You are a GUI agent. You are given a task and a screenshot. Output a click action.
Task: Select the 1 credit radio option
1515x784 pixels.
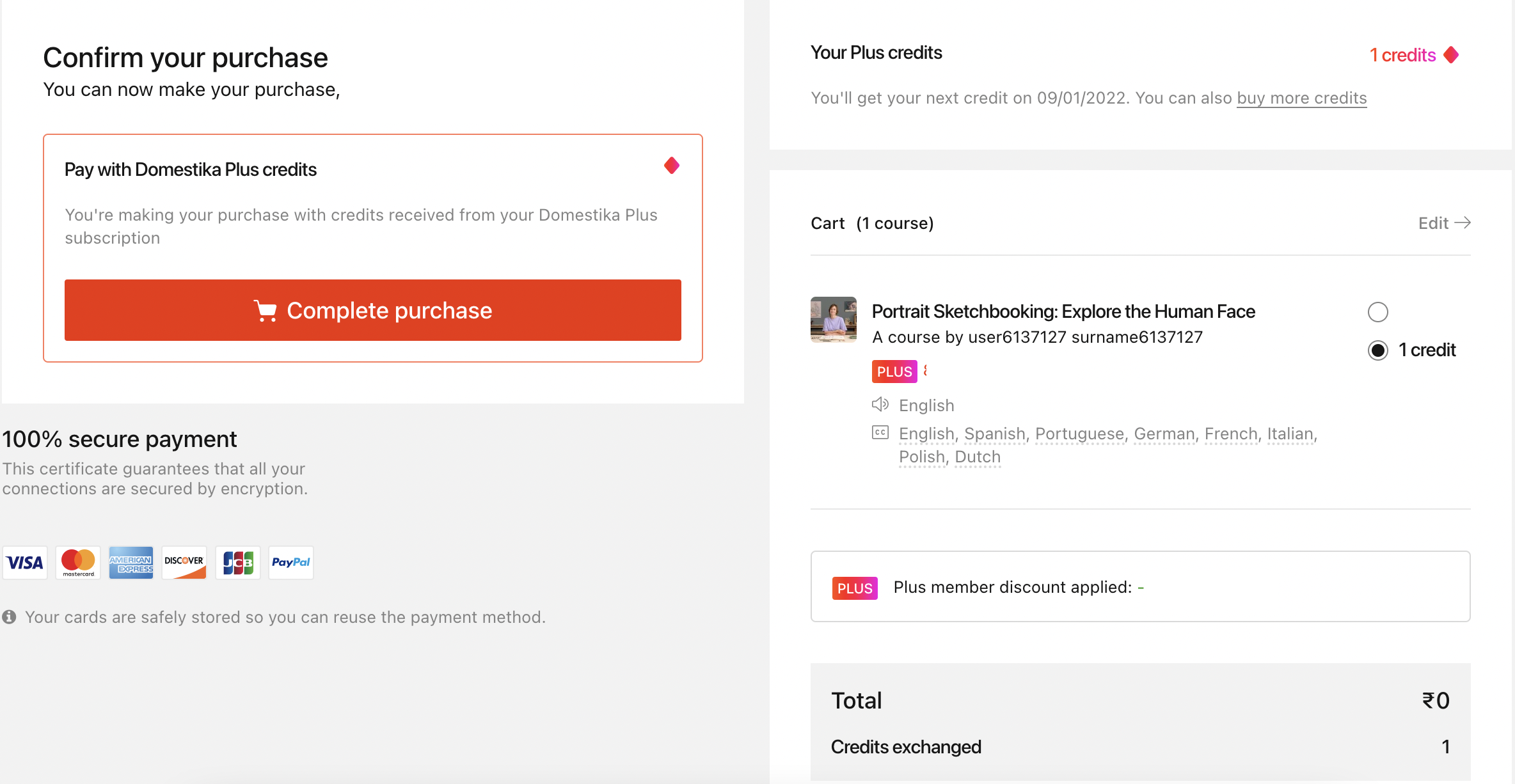[x=1378, y=350]
